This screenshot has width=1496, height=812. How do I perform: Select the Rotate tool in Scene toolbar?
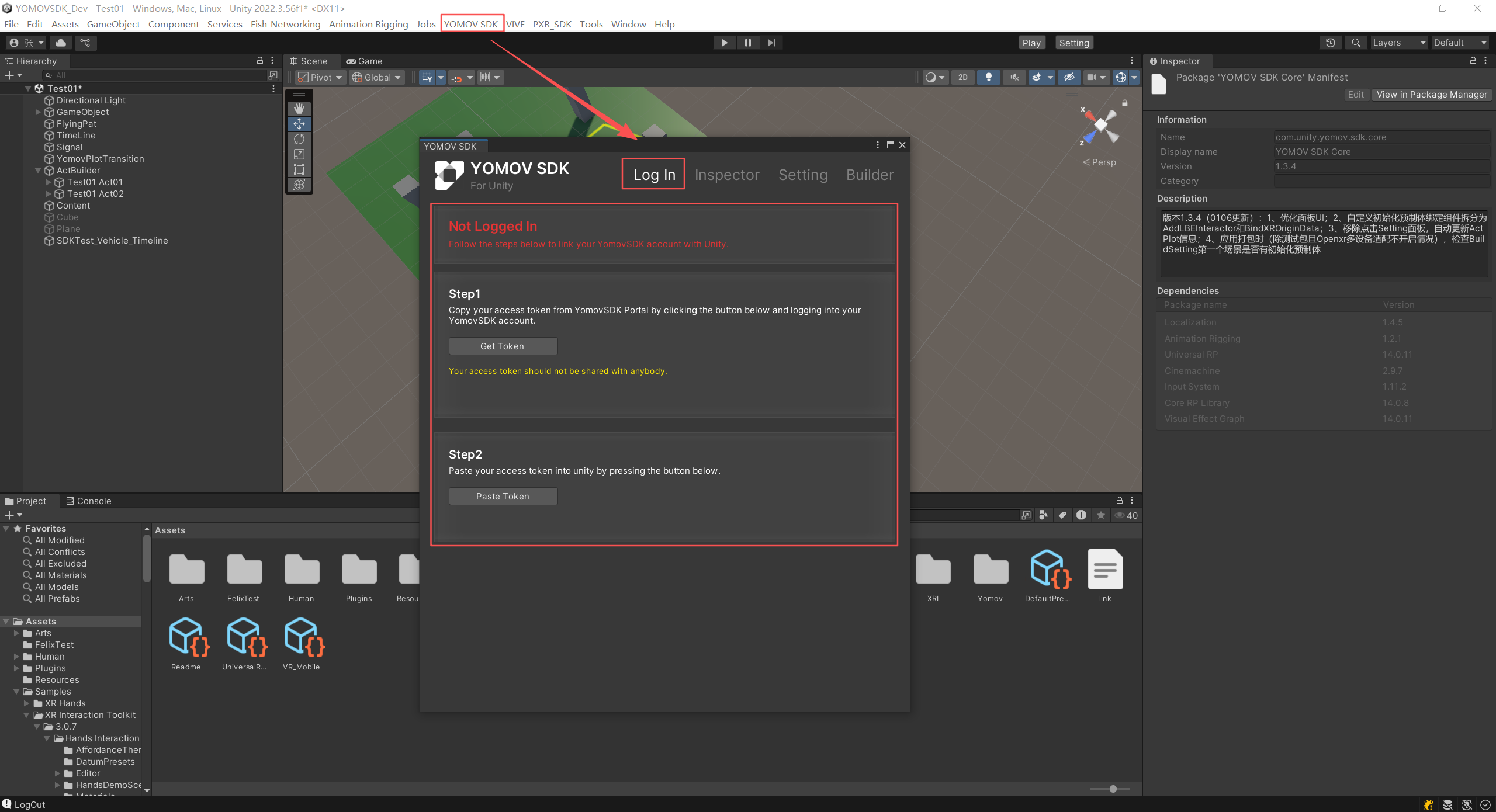[x=299, y=139]
